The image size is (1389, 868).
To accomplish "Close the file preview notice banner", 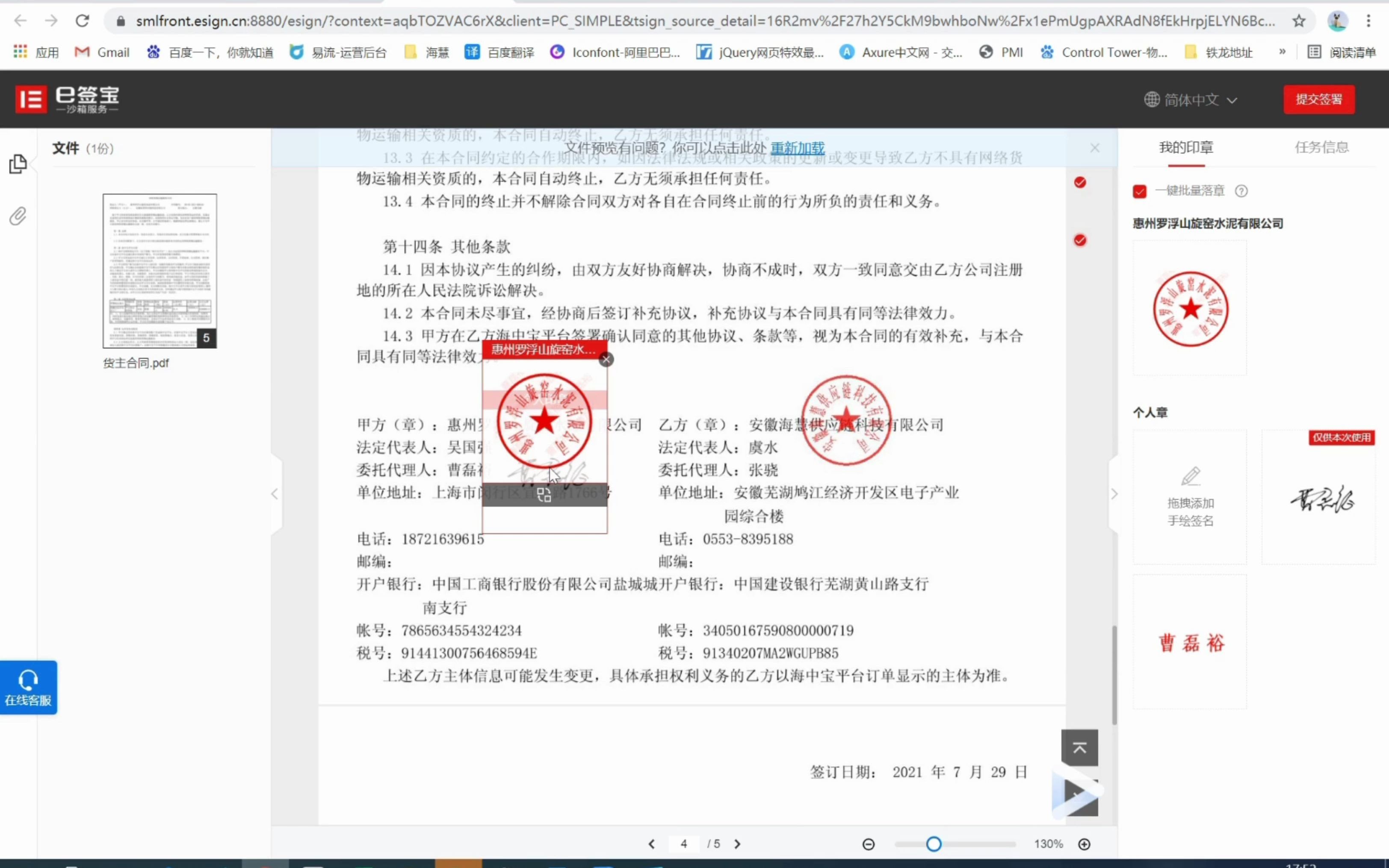I will click(1095, 148).
